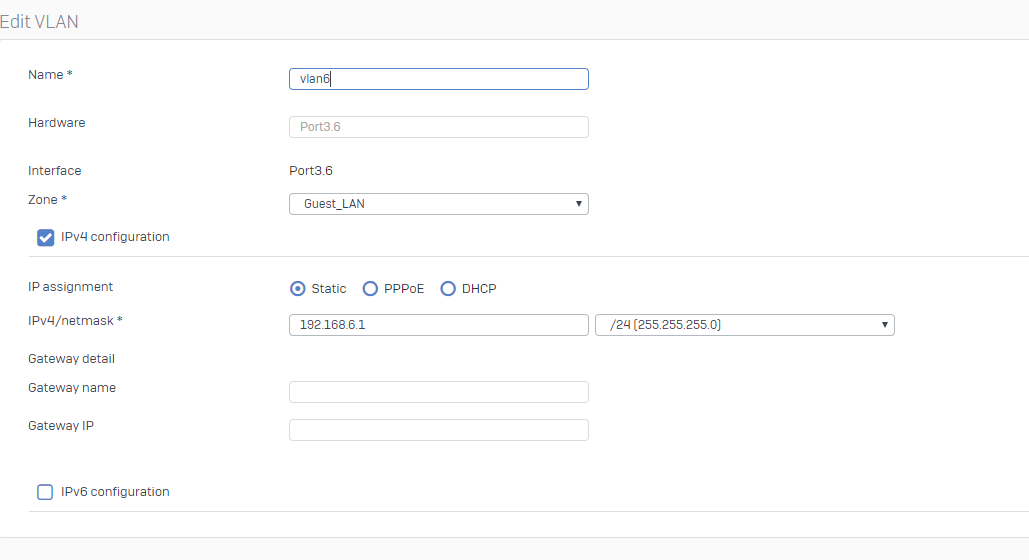Focus the empty Gateway name field

point(438,392)
